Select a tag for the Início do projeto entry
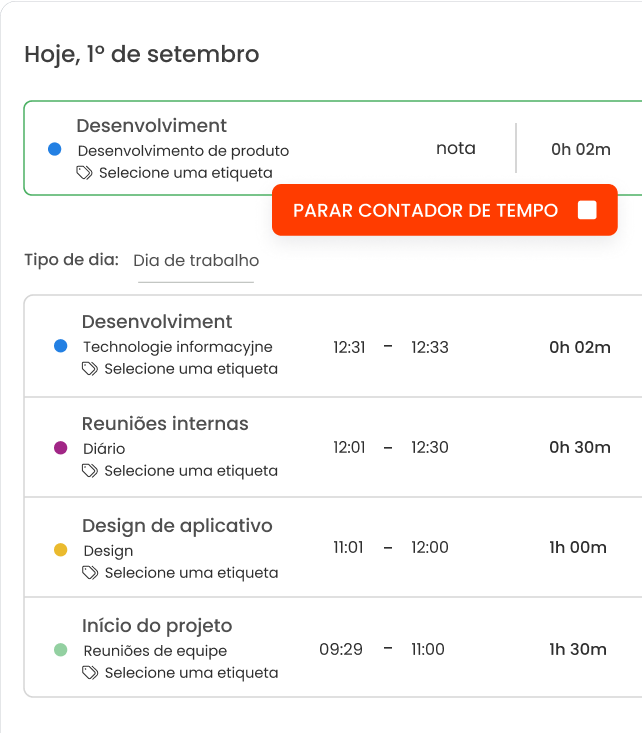This screenshot has width=642, height=733. (191, 673)
